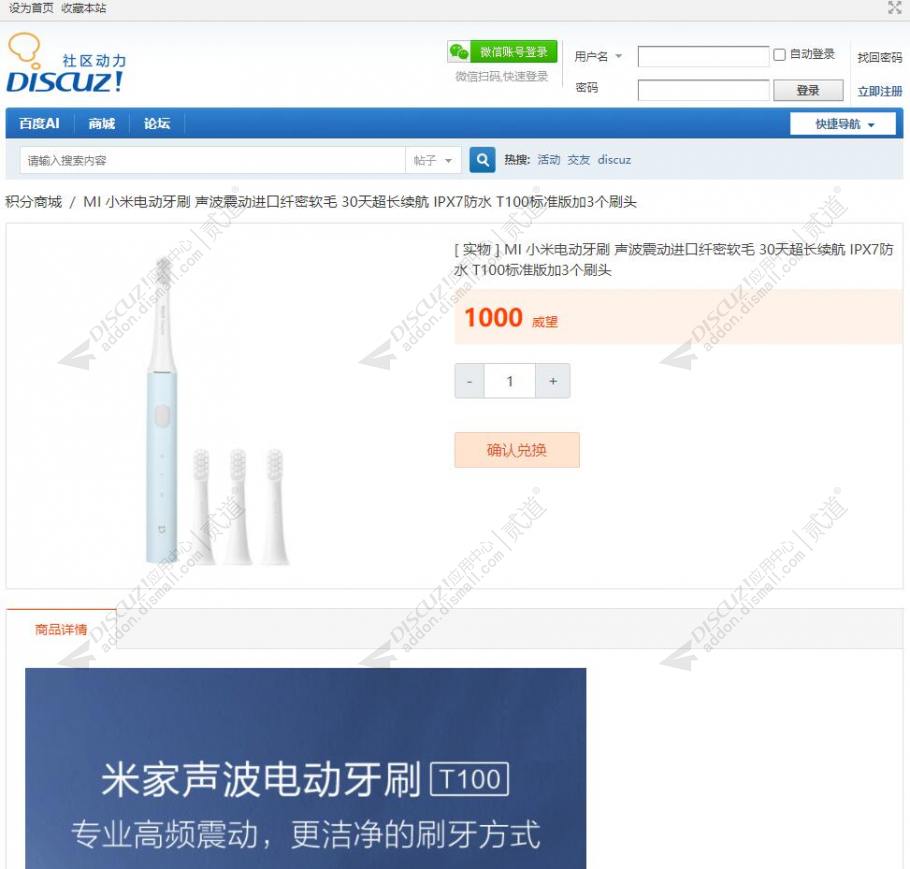Decrease quantity with minus button
Viewport: 910px width, 869px height.
click(469, 381)
